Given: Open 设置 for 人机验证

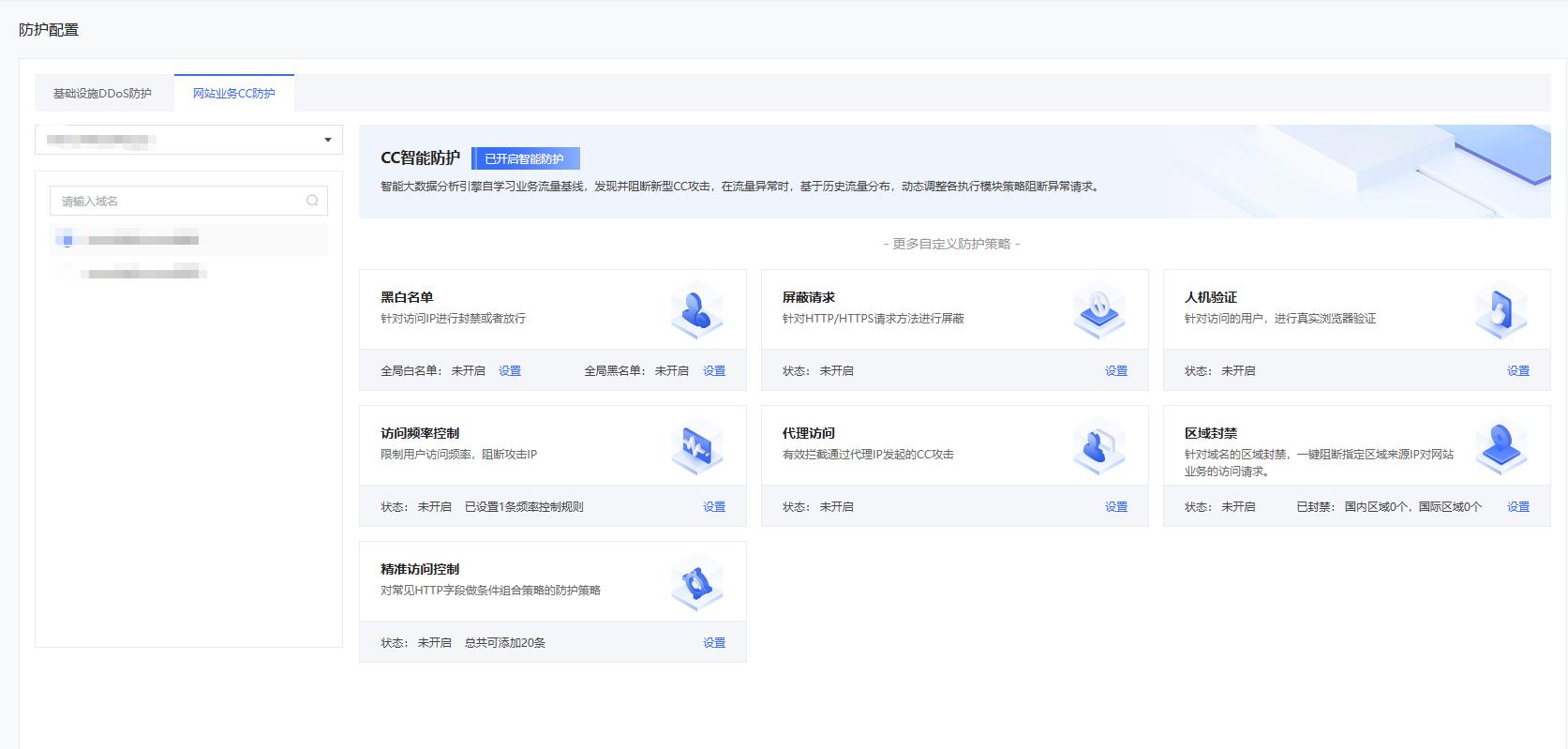Looking at the screenshot, I should point(1517,371).
